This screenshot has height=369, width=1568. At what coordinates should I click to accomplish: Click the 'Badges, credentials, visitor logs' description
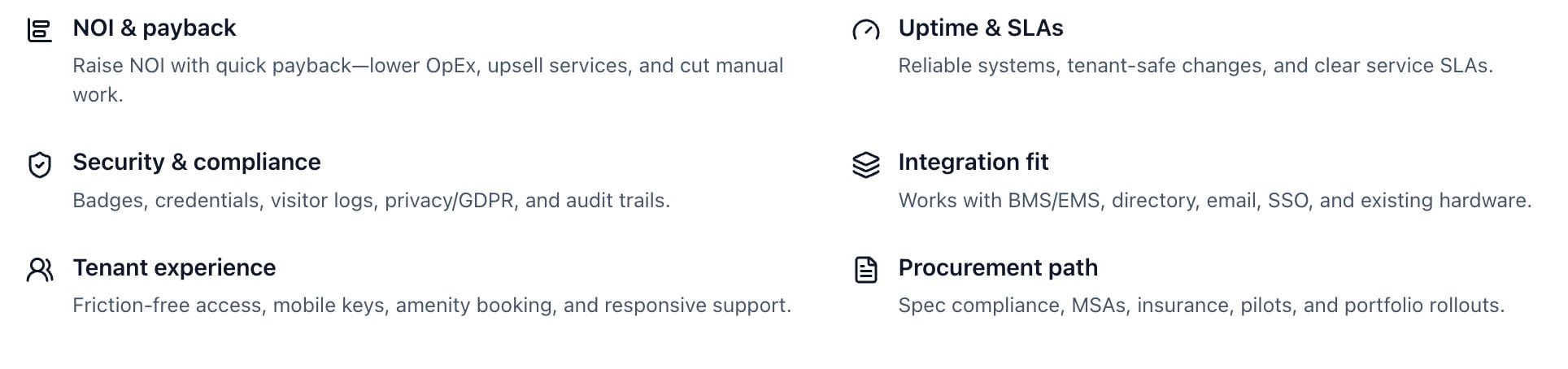coord(371,201)
